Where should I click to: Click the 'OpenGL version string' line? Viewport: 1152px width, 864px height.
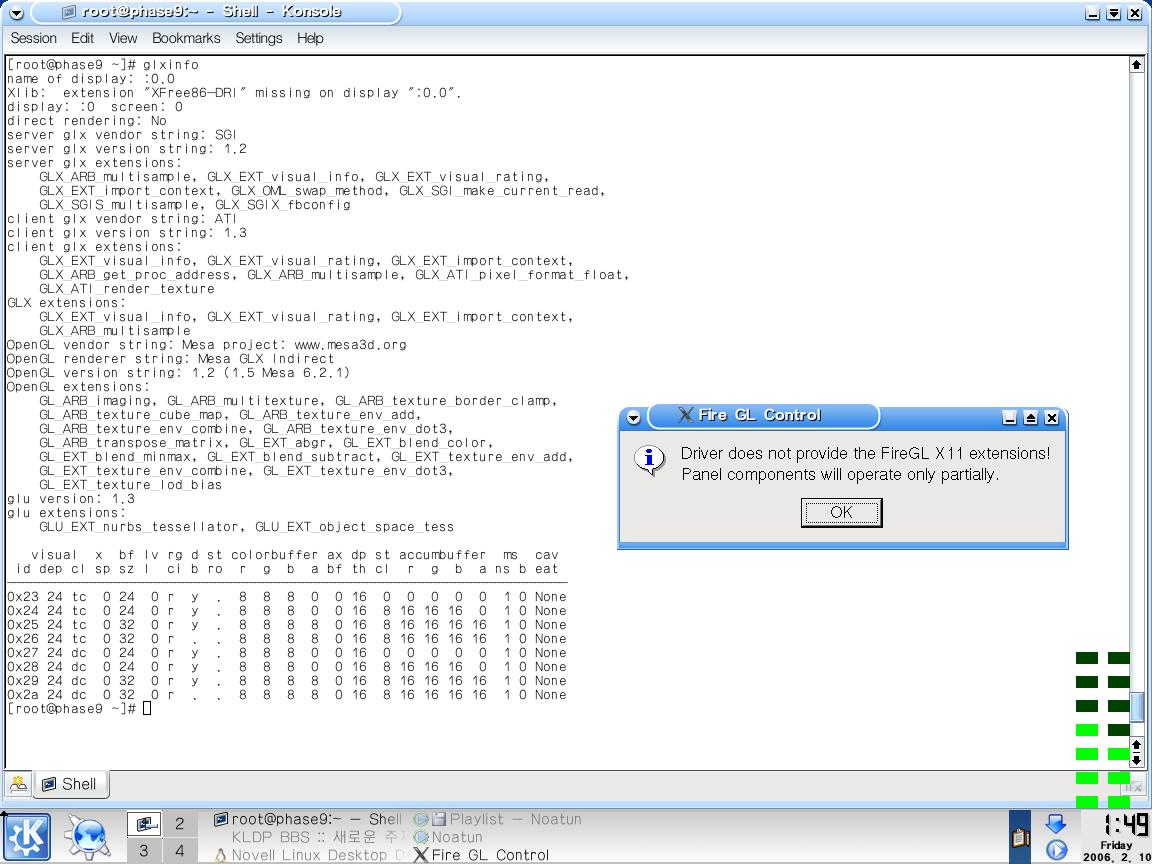point(179,372)
